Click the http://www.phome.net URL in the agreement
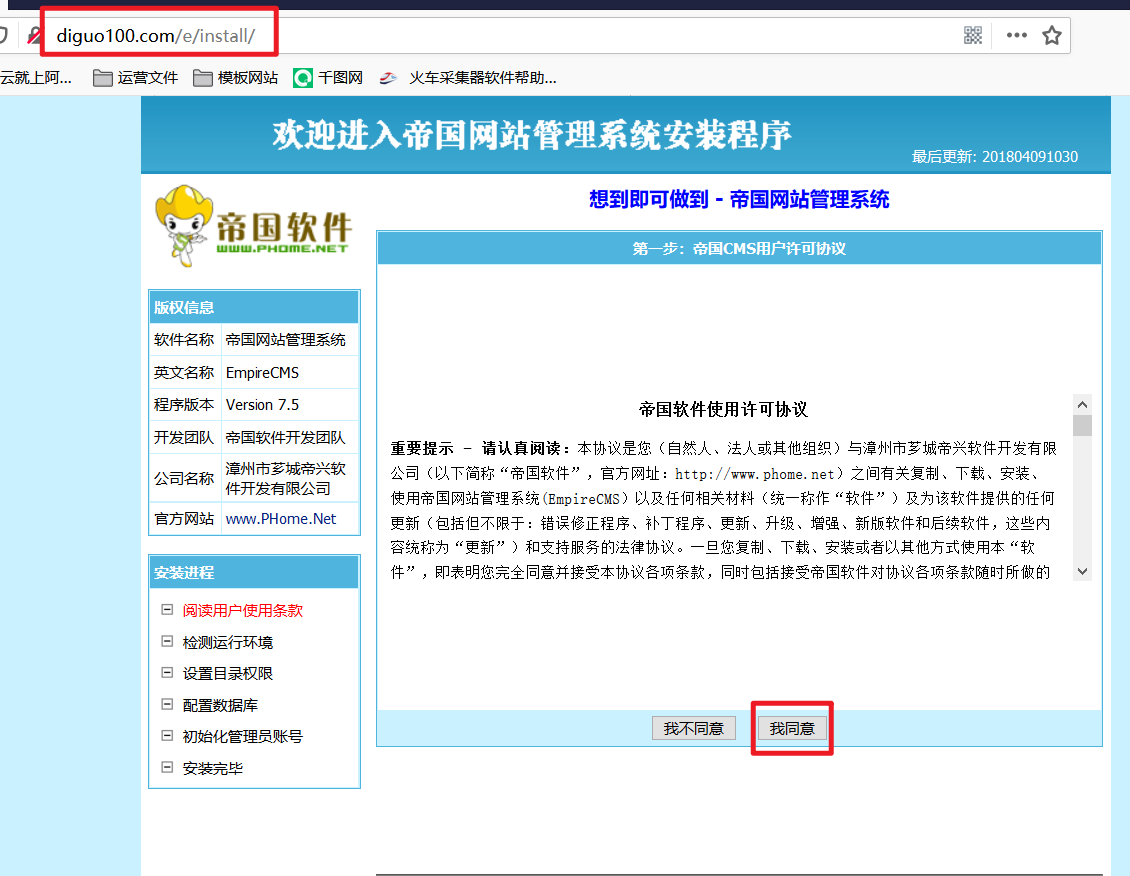The image size is (1130, 876). 755,474
